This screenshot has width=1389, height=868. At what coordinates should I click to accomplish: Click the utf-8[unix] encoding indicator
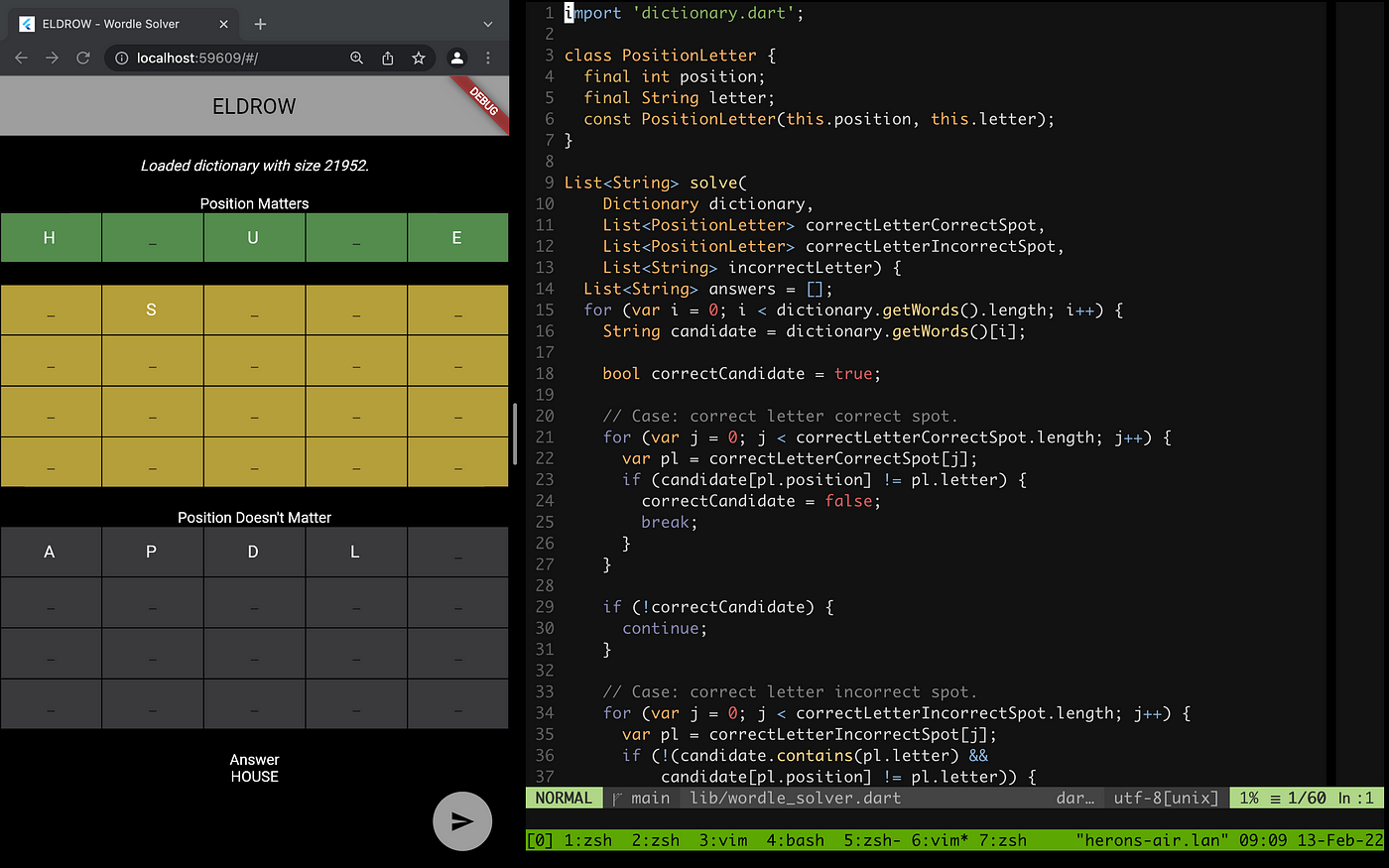pyautogui.click(x=1166, y=799)
